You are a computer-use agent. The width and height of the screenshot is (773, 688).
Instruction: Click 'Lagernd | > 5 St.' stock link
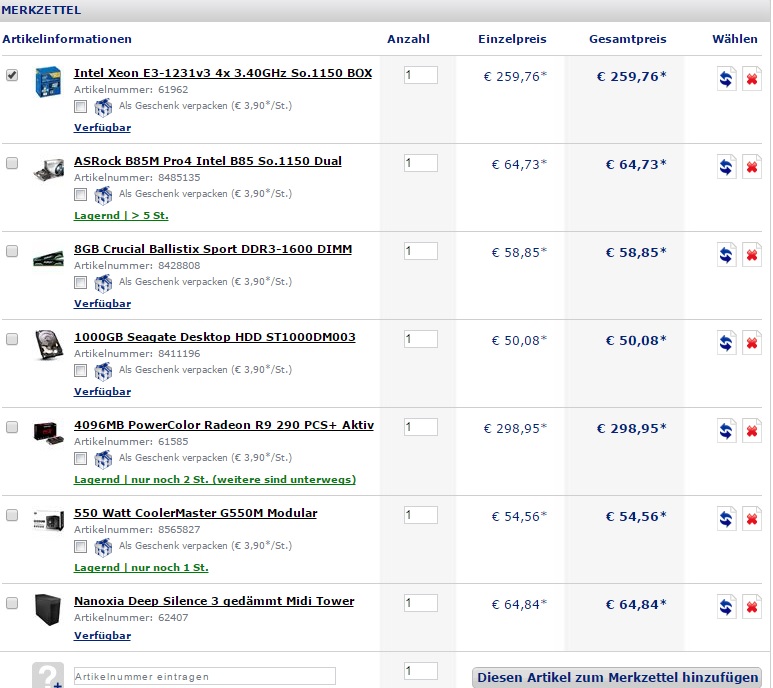(x=121, y=215)
